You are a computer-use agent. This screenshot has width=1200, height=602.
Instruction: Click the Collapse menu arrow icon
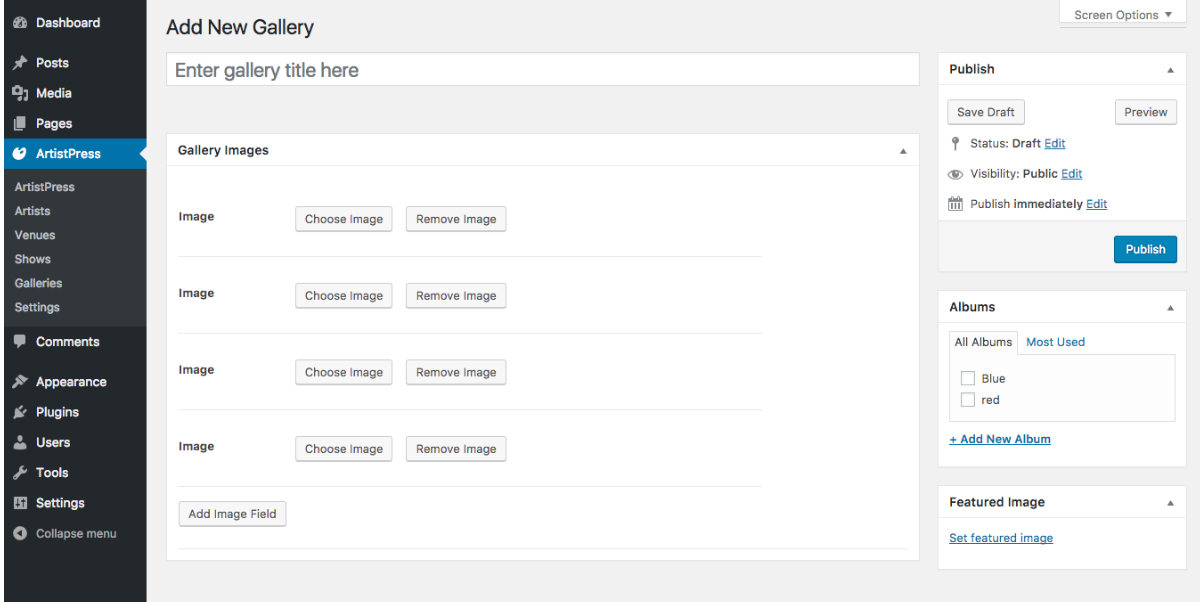pos(19,534)
